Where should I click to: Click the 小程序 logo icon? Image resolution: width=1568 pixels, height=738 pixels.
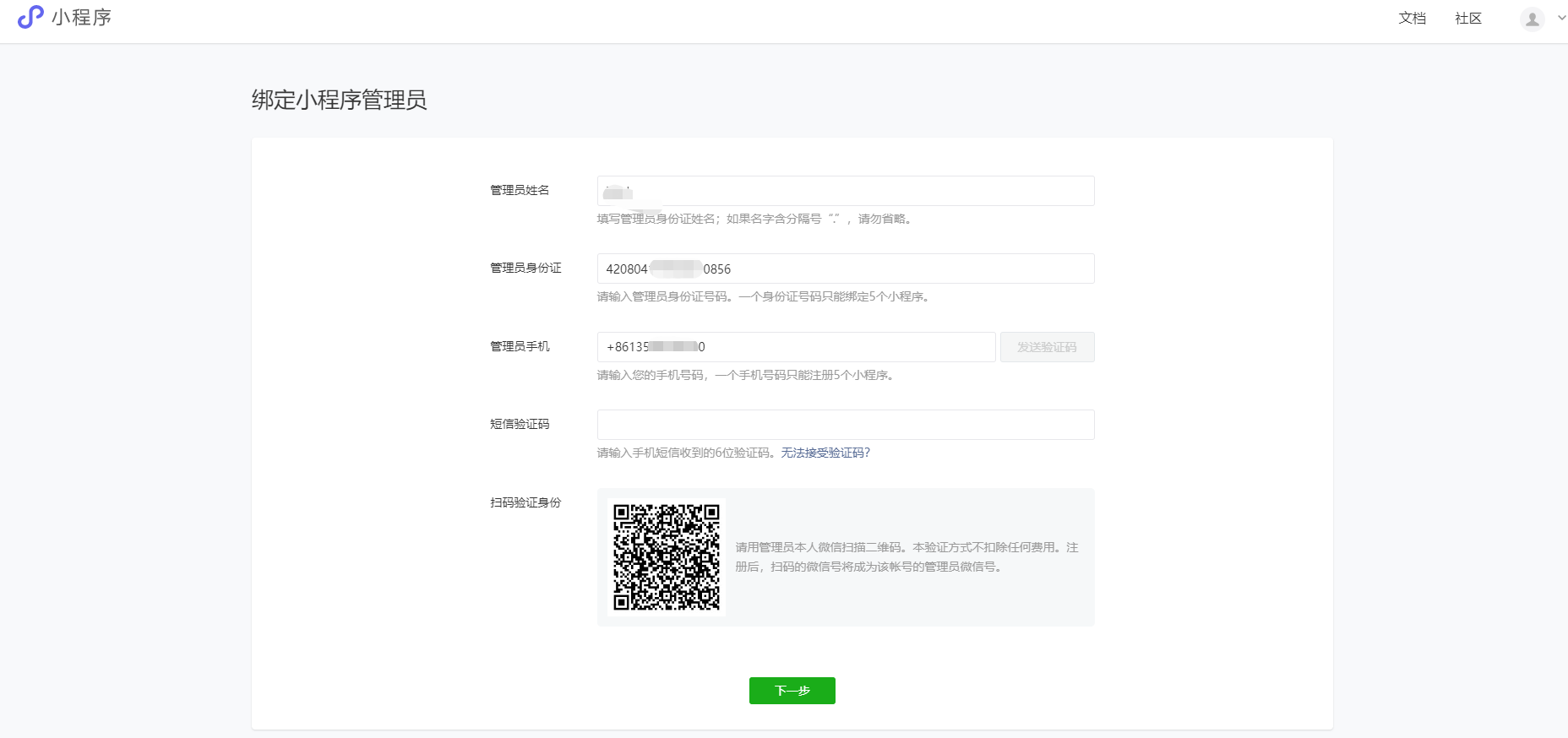coord(30,17)
